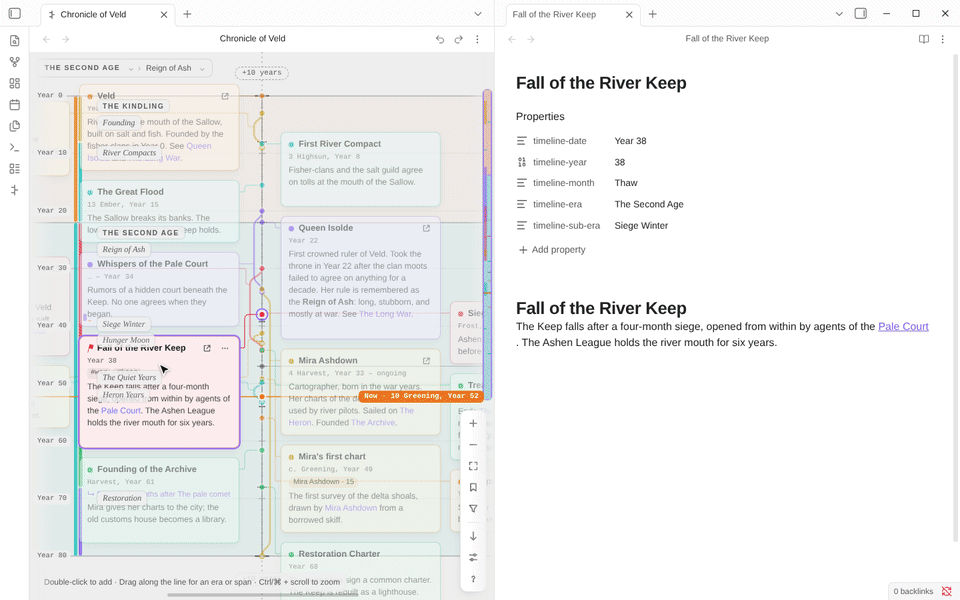The image size is (960, 600).
Task: Open timeline display settings sliders
Action: pos(473,558)
